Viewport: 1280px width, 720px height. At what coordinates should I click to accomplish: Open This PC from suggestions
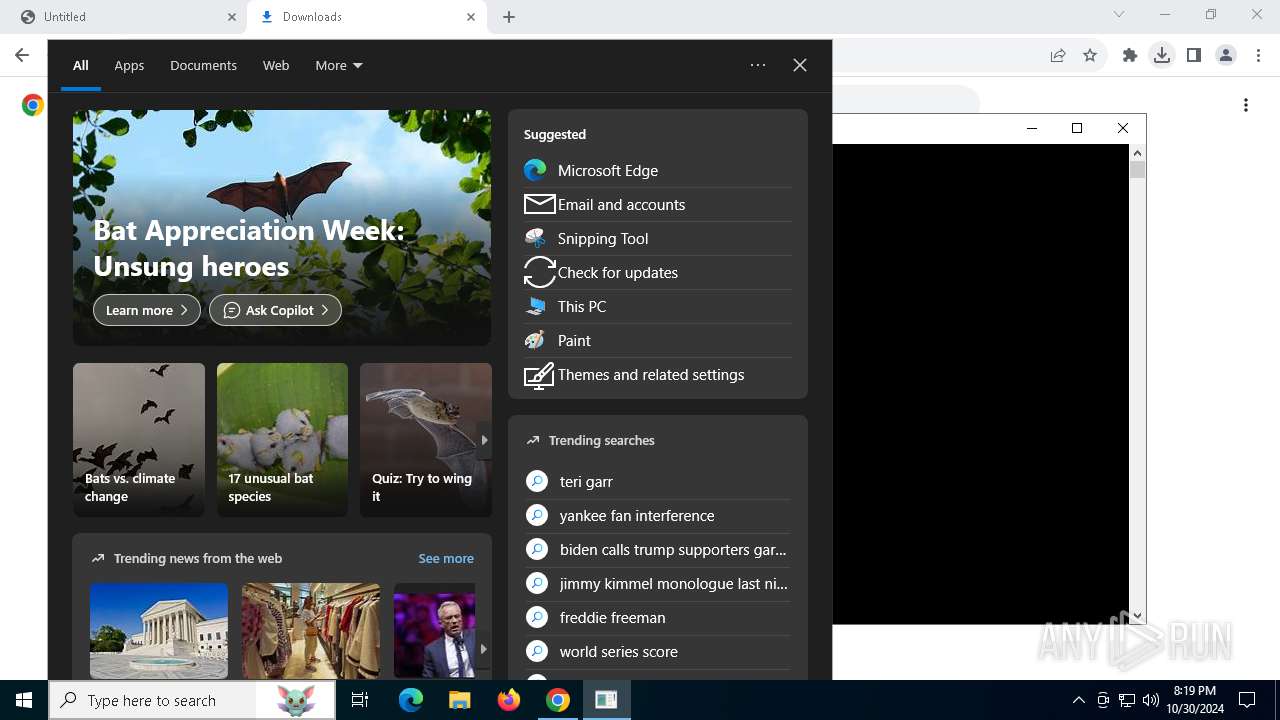(x=657, y=306)
